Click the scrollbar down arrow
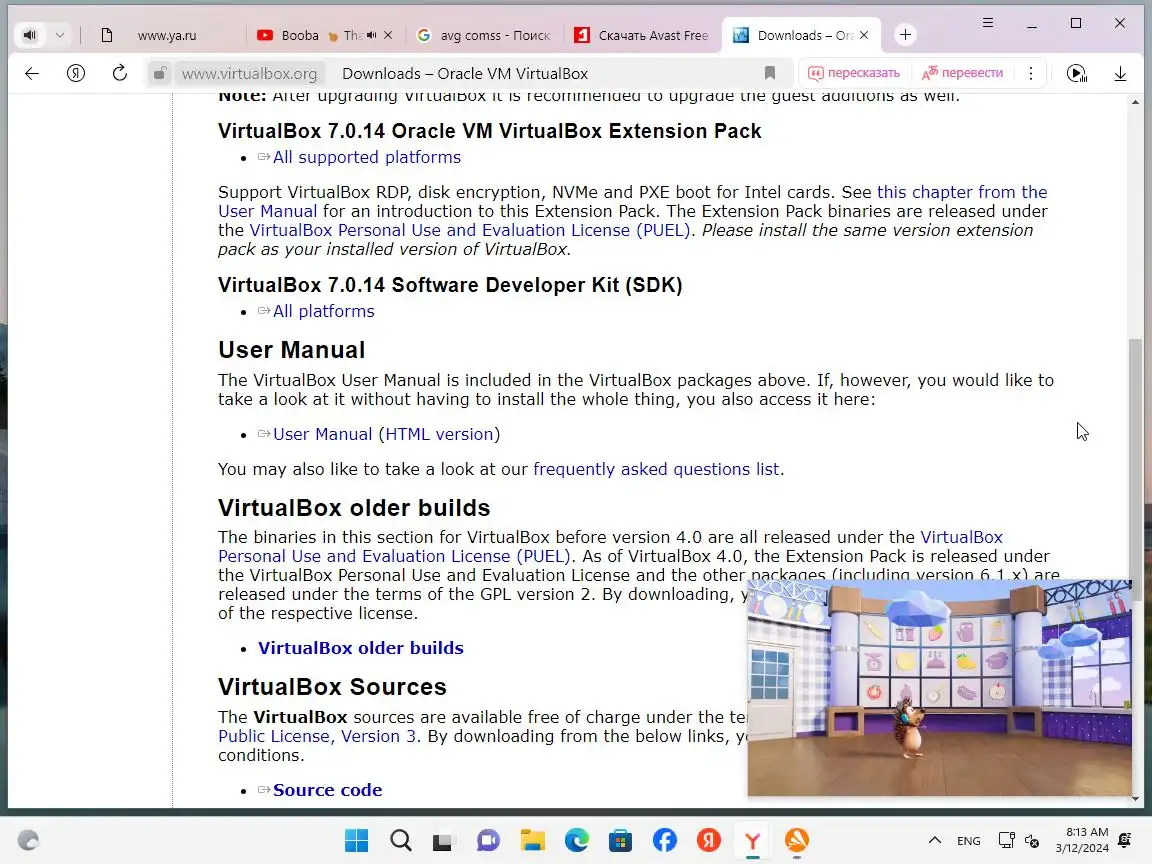Viewport: 1152px width, 864px height. tap(1135, 799)
